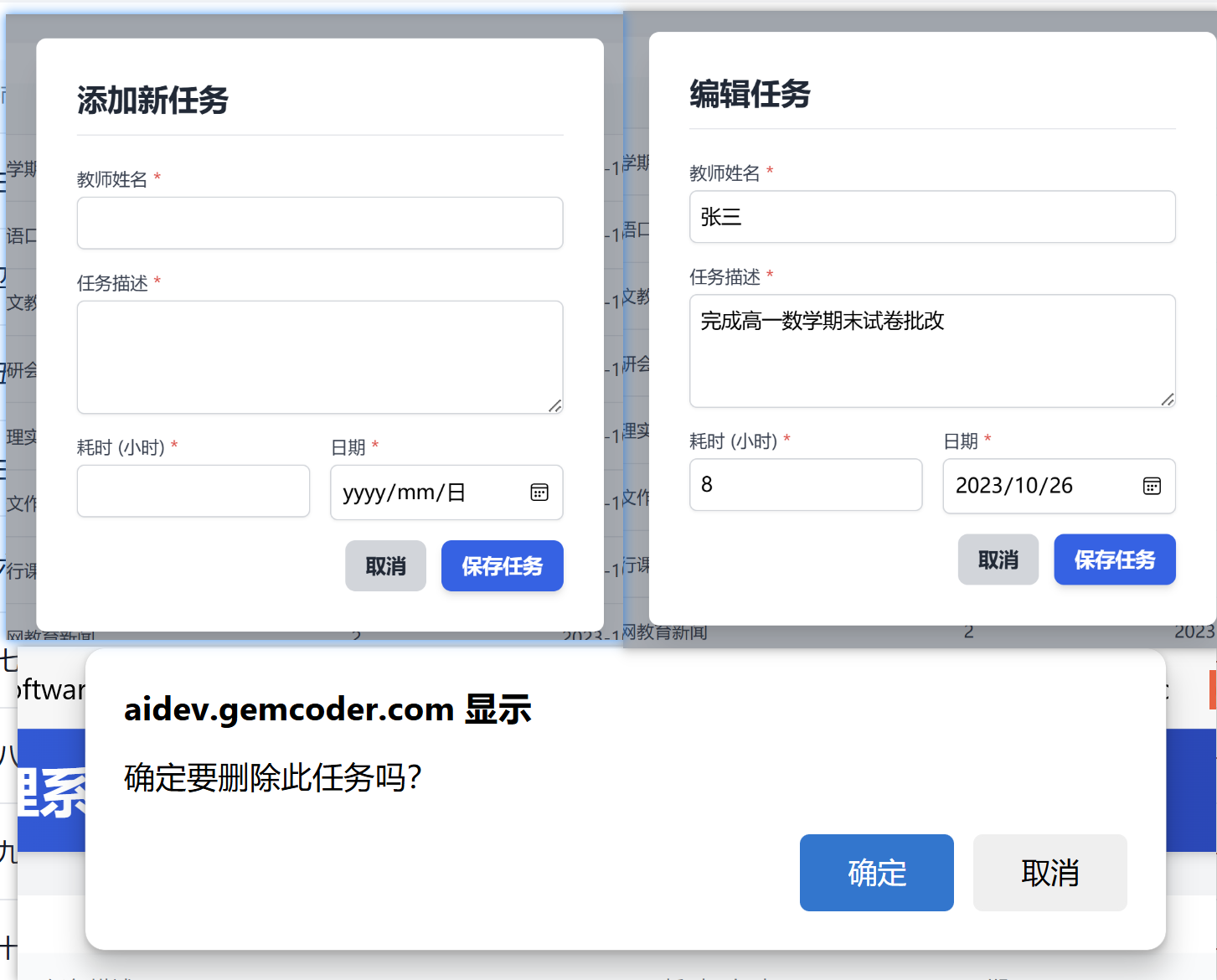Cancel the 编辑任务 dialog

pyautogui.click(x=998, y=560)
